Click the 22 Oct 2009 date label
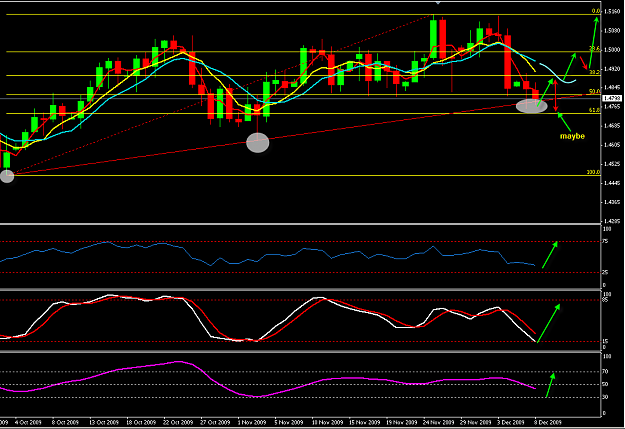 [x=178, y=422]
